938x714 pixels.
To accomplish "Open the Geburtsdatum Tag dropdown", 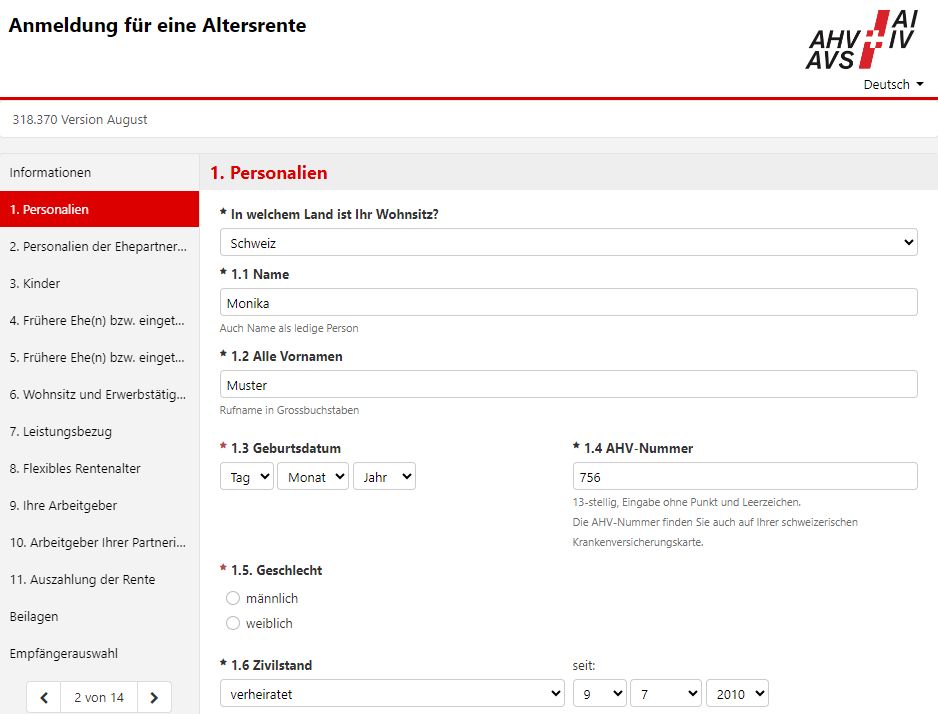I will (x=246, y=477).
